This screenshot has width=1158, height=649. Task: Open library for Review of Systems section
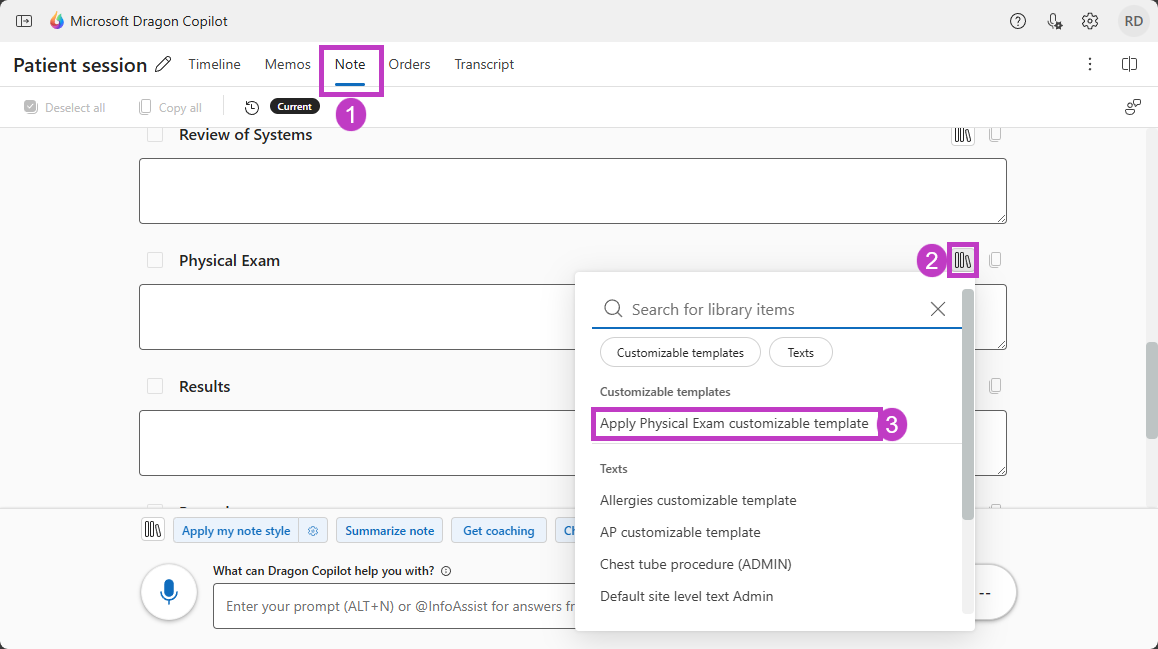point(962,135)
